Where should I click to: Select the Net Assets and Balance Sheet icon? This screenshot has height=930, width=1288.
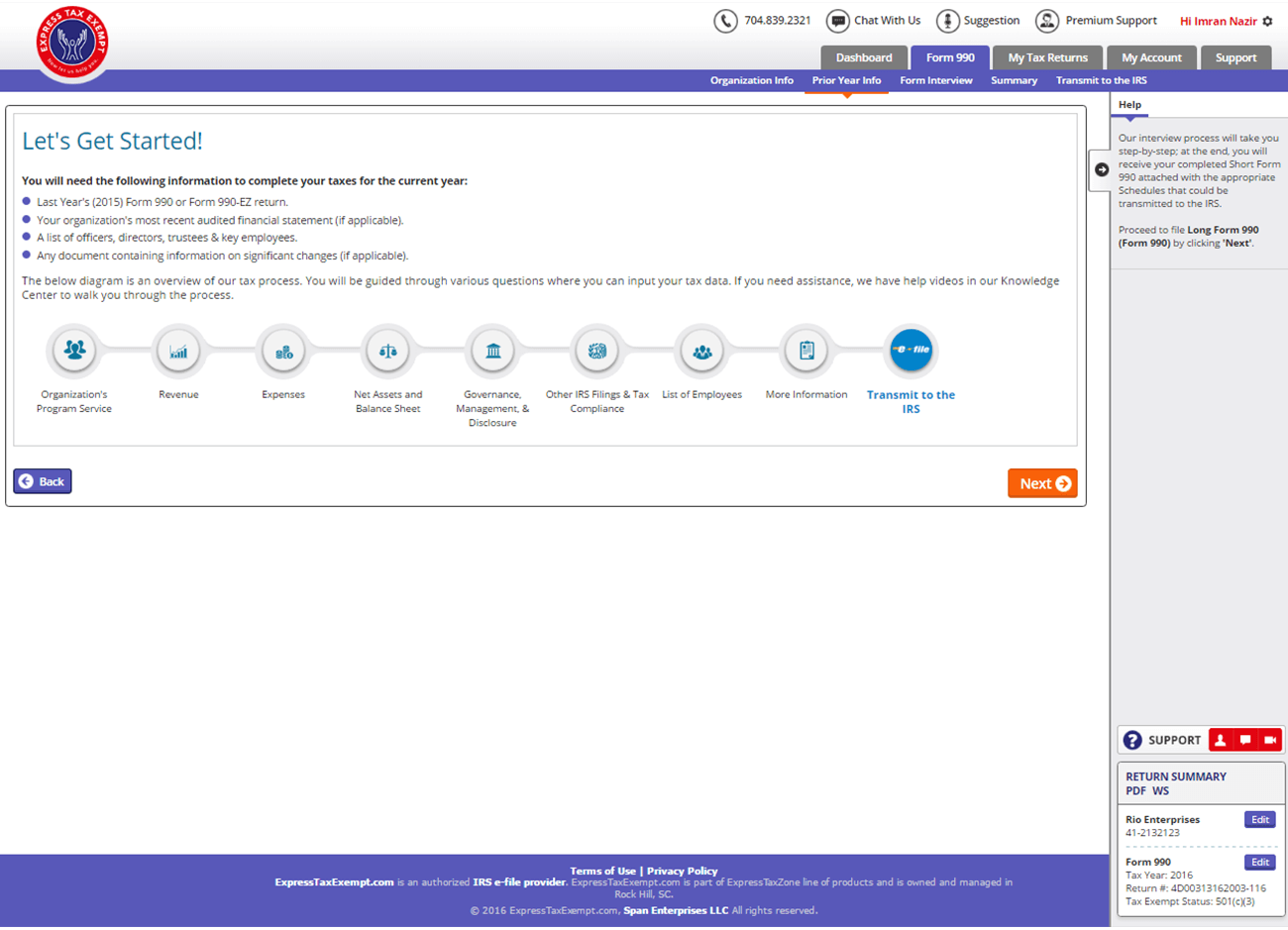coord(388,350)
